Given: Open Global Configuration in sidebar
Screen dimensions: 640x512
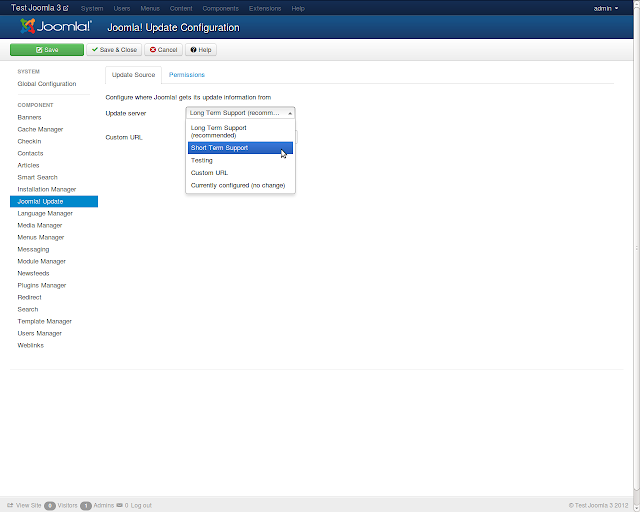Looking at the screenshot, I should pyautogui.click(x=47, y=84).
